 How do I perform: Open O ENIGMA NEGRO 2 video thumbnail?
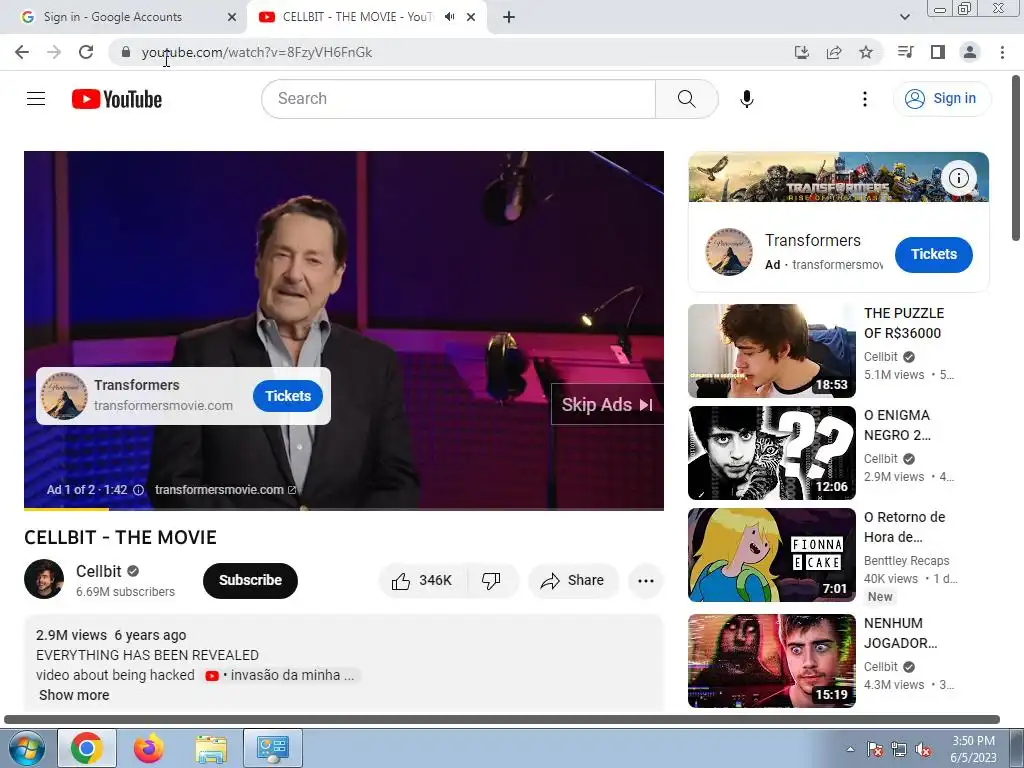pyautogui.click(x=771, y=453)
